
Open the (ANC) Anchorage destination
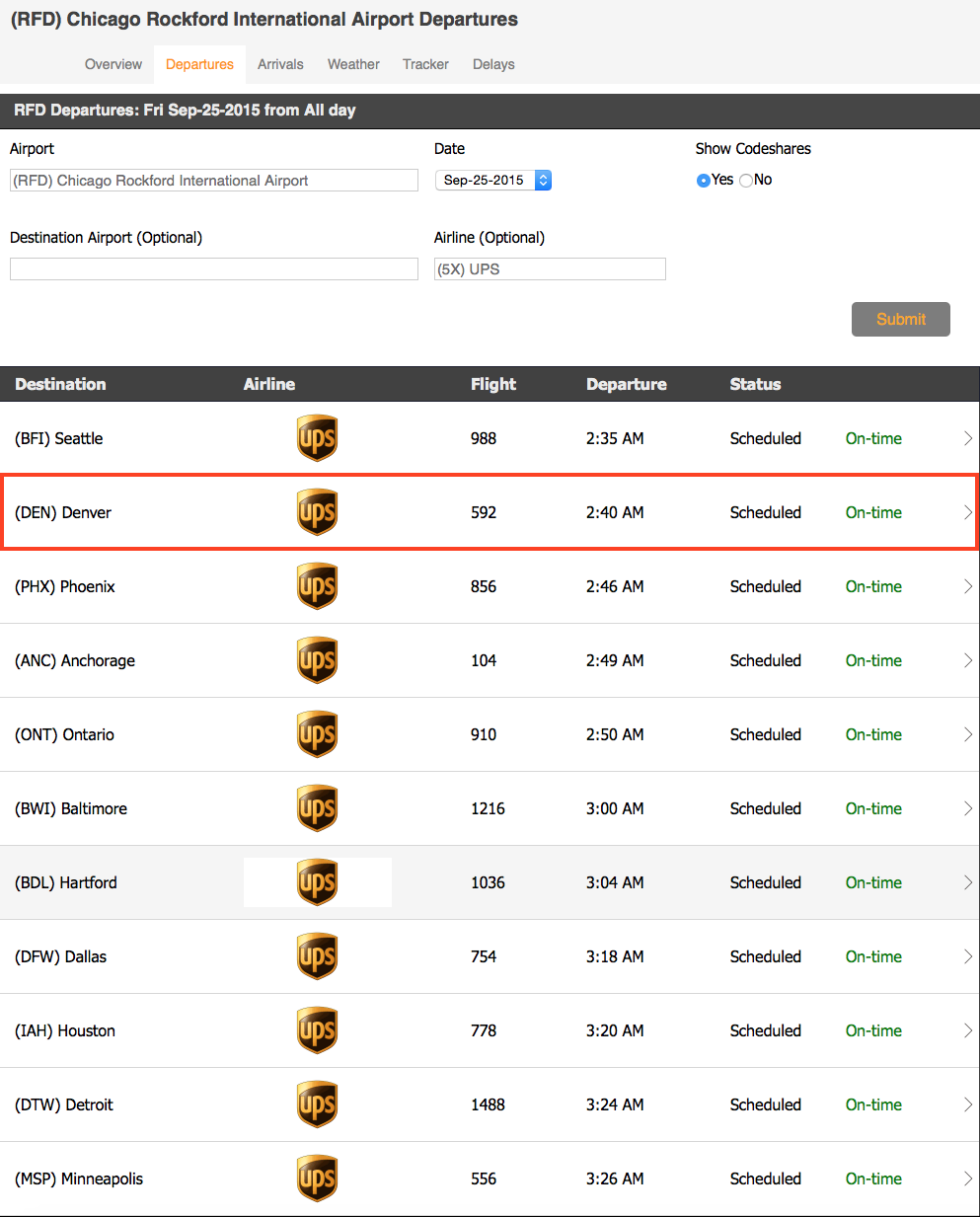click(75, 660)
